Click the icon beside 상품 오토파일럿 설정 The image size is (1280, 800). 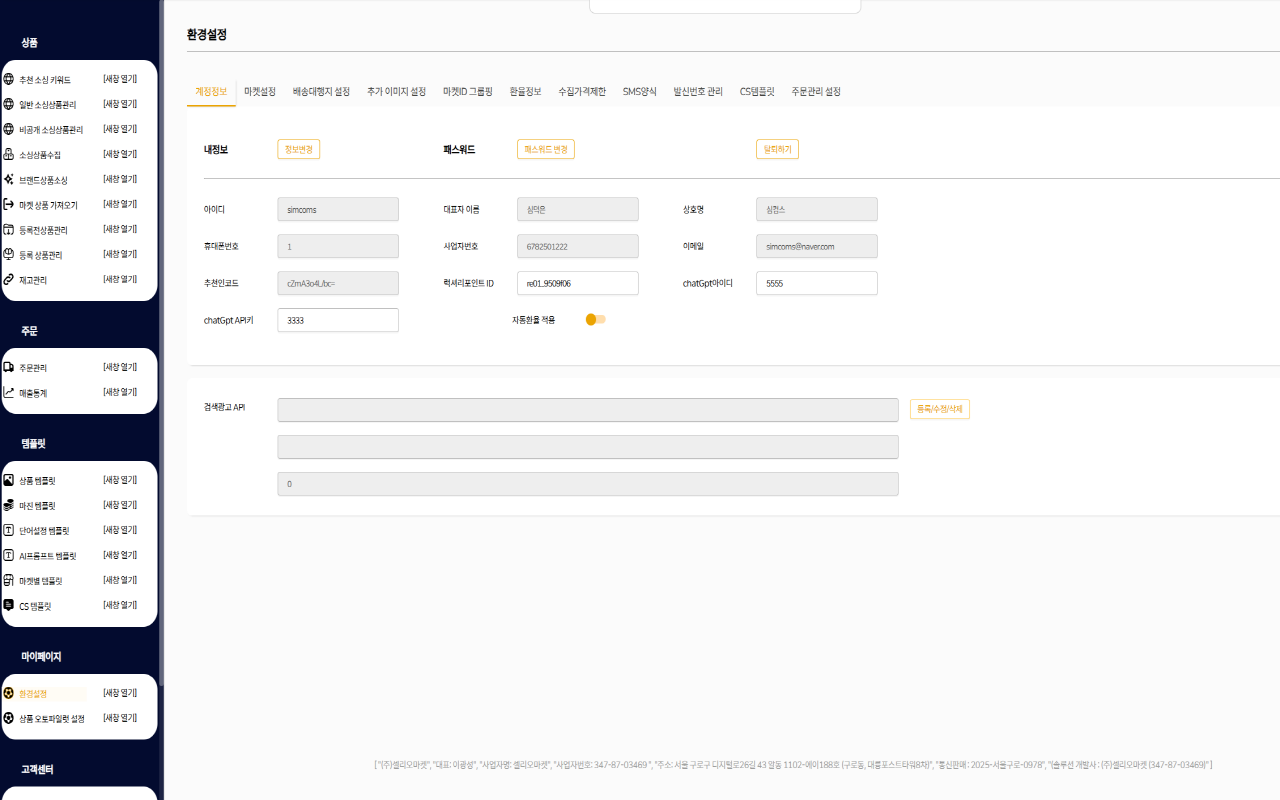(x=9, y=718)
